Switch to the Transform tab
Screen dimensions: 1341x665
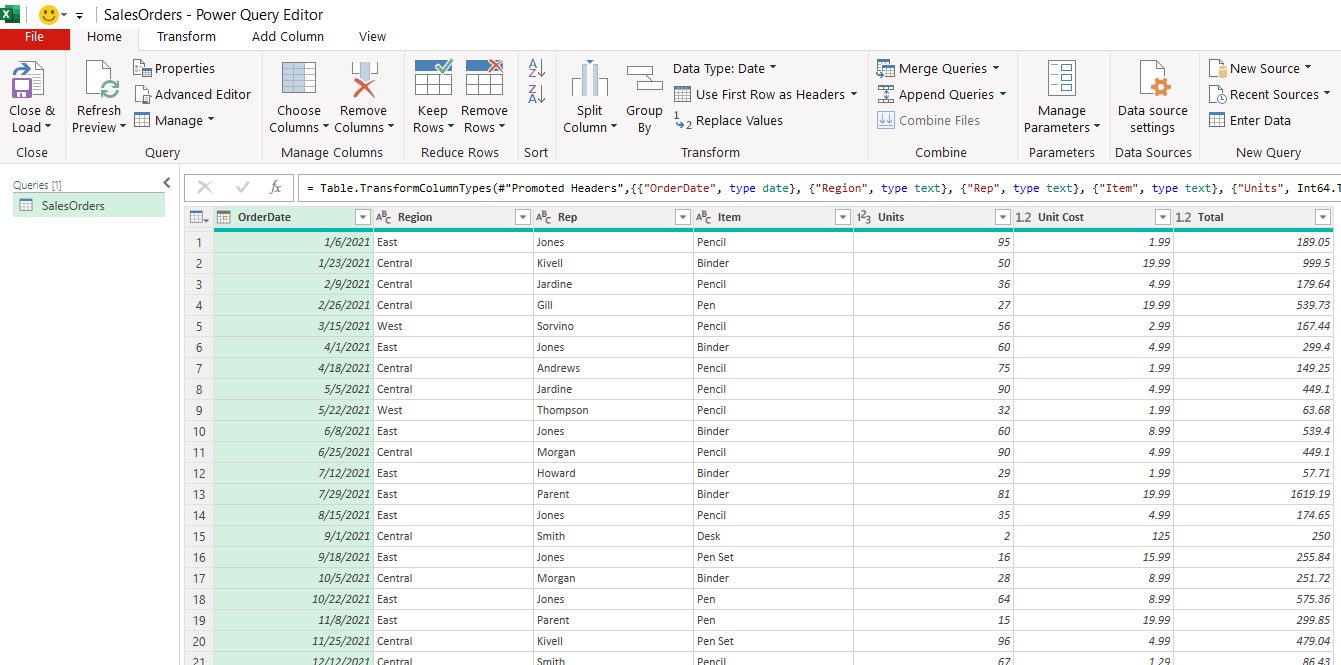click(x=186, y=36)
